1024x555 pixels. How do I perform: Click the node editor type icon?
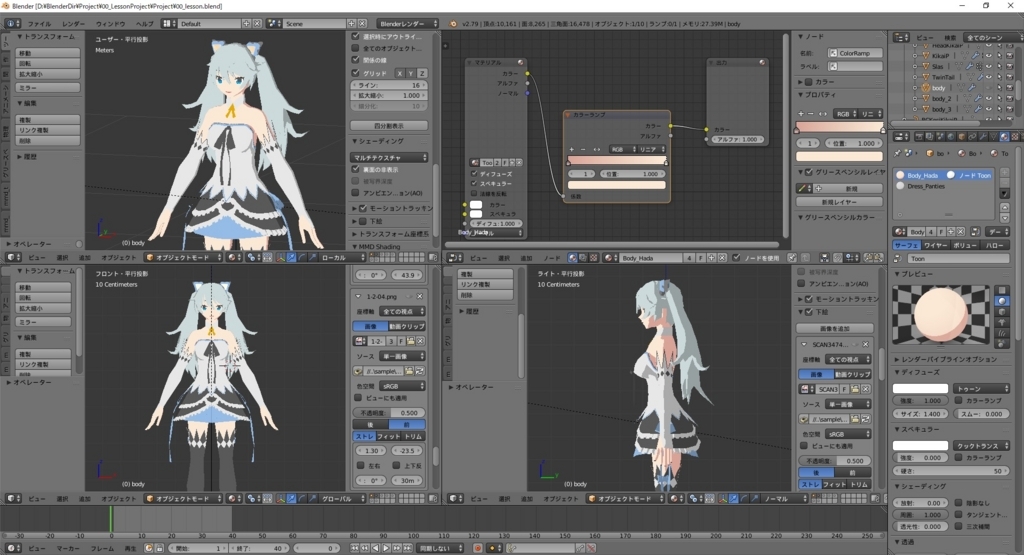[455, 258]
